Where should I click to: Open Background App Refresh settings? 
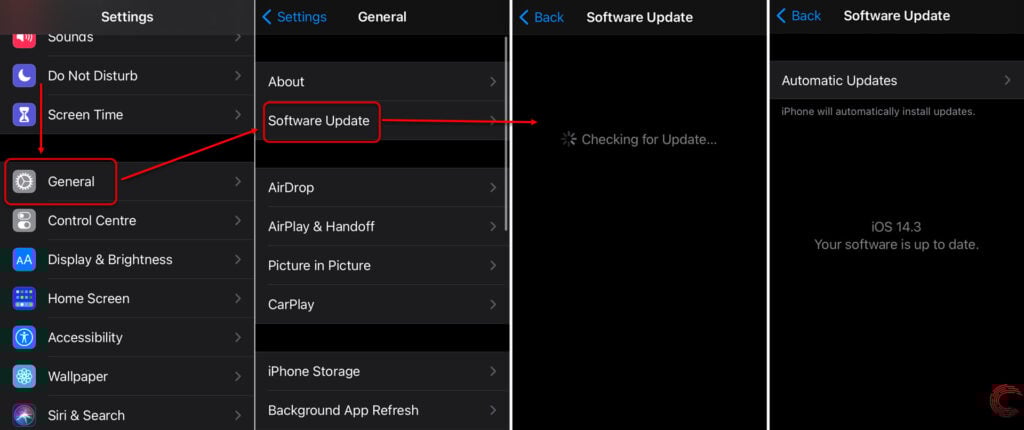[x=381, y=410]
